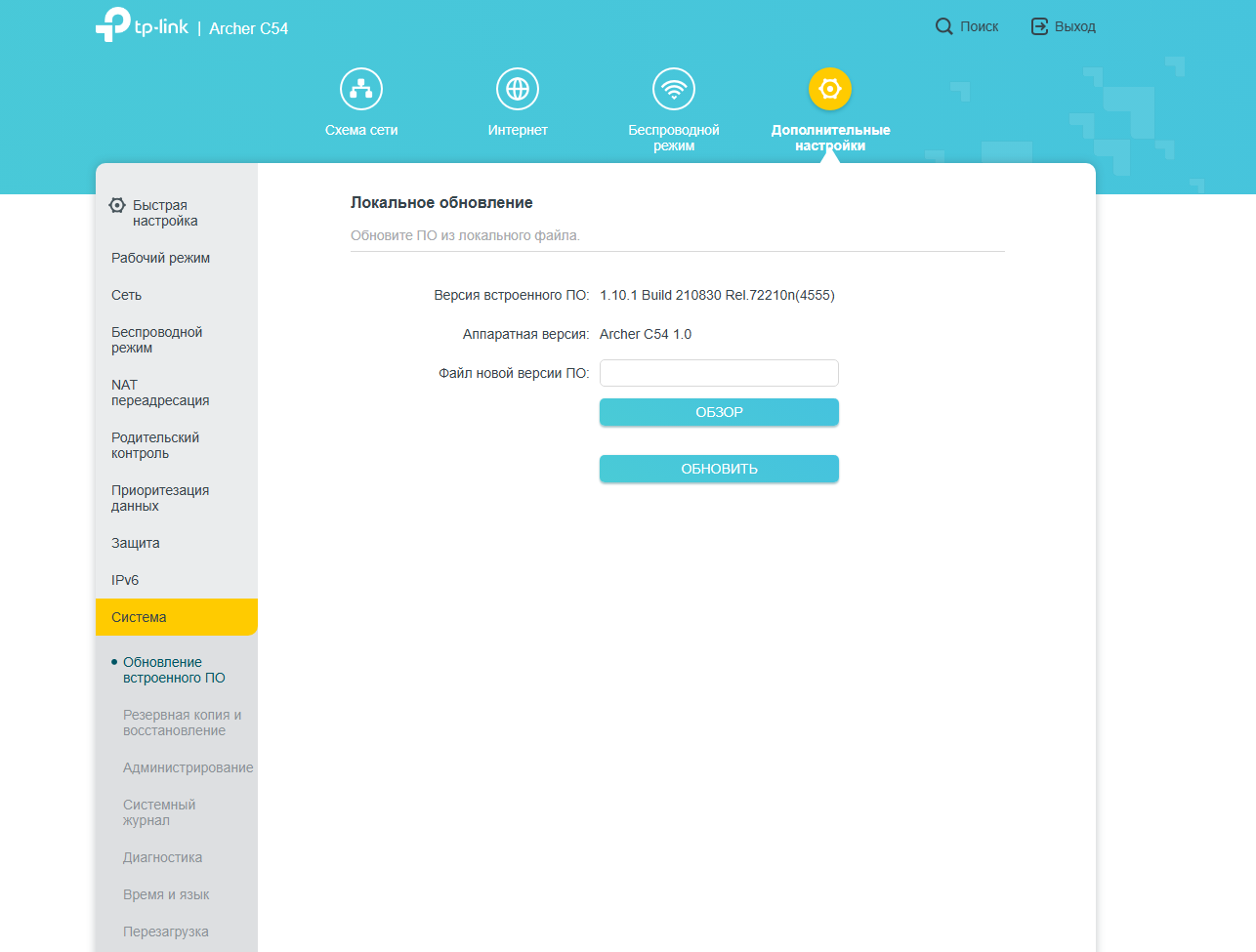Viewport: 1256px width, 952px height.
Task: Open the Беспроводной режим Wi-Fi icon
Action: pyautogui.click(x=674, y=89)
